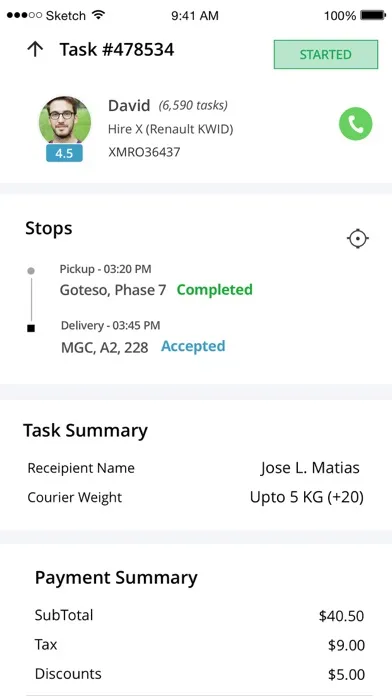392x696 pixels.
Task: Open David's profile photo
Action: (x=65, y=119)
